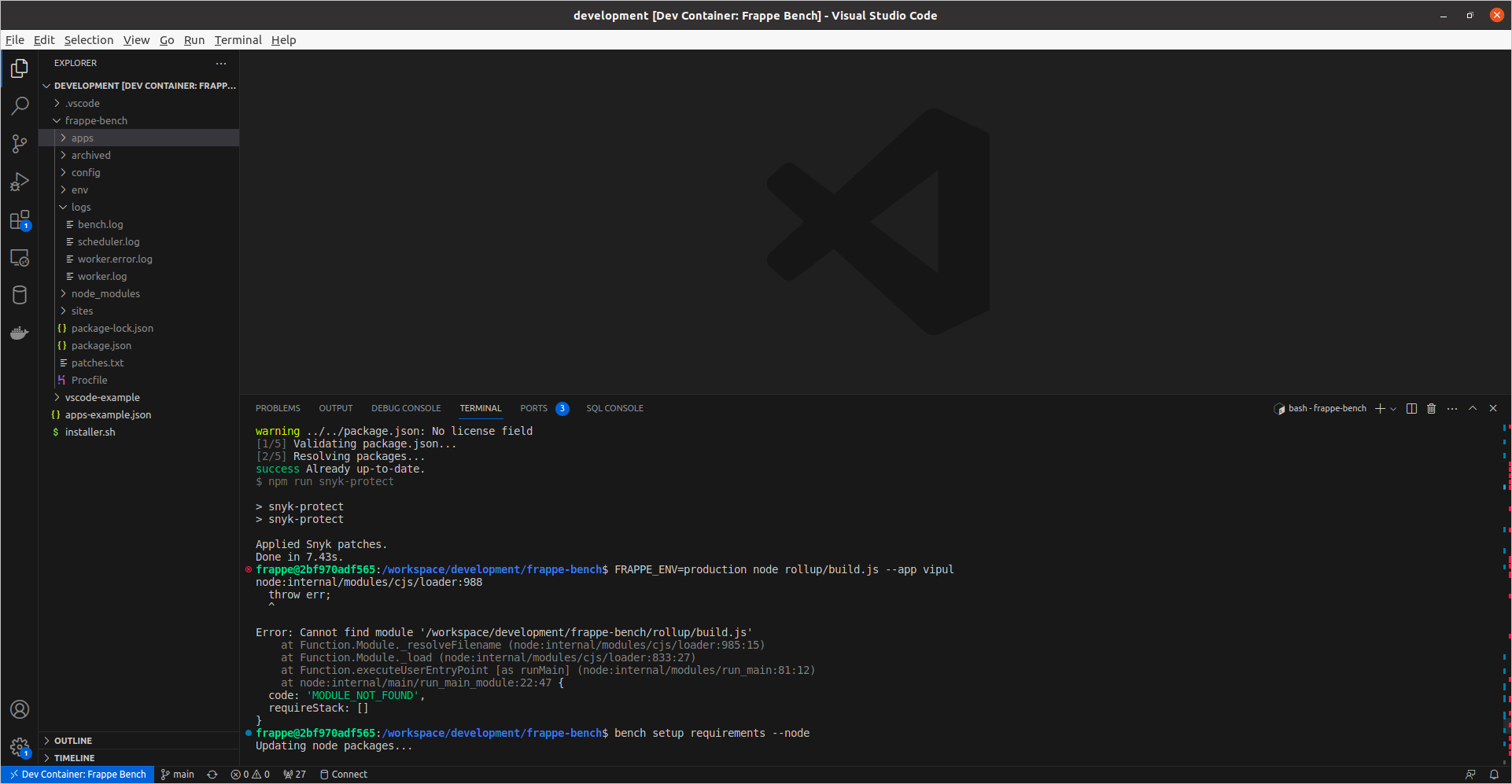Viewport: 1512px width, 784px height.
Task: Switch to the Ports tab
Action: point(544,408)
